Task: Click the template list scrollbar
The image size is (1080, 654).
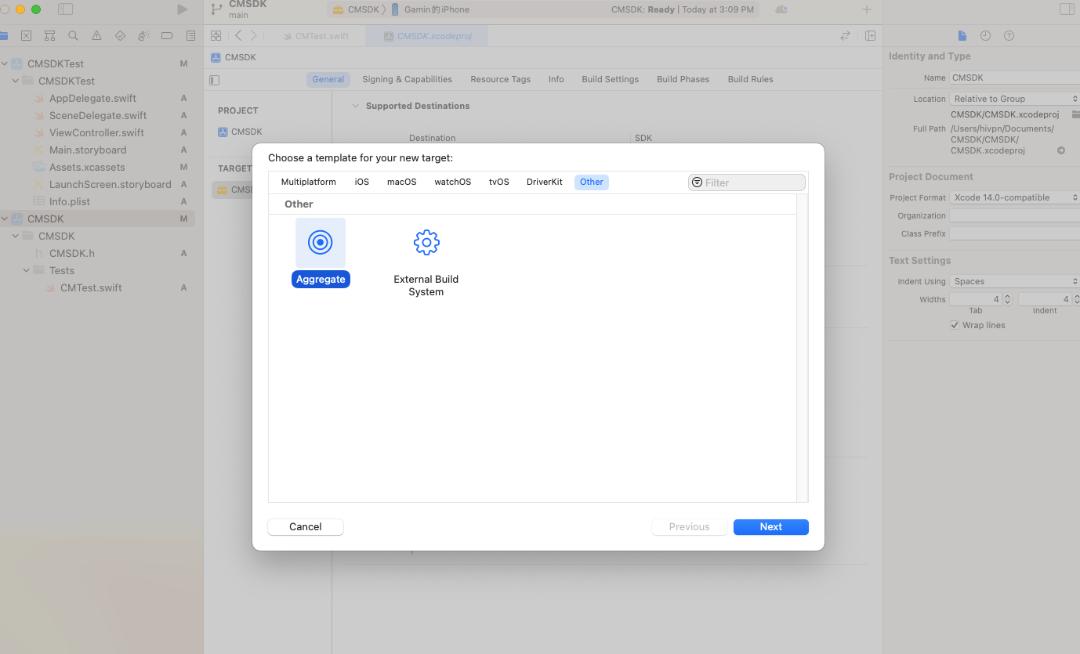Action: point(802,348)
